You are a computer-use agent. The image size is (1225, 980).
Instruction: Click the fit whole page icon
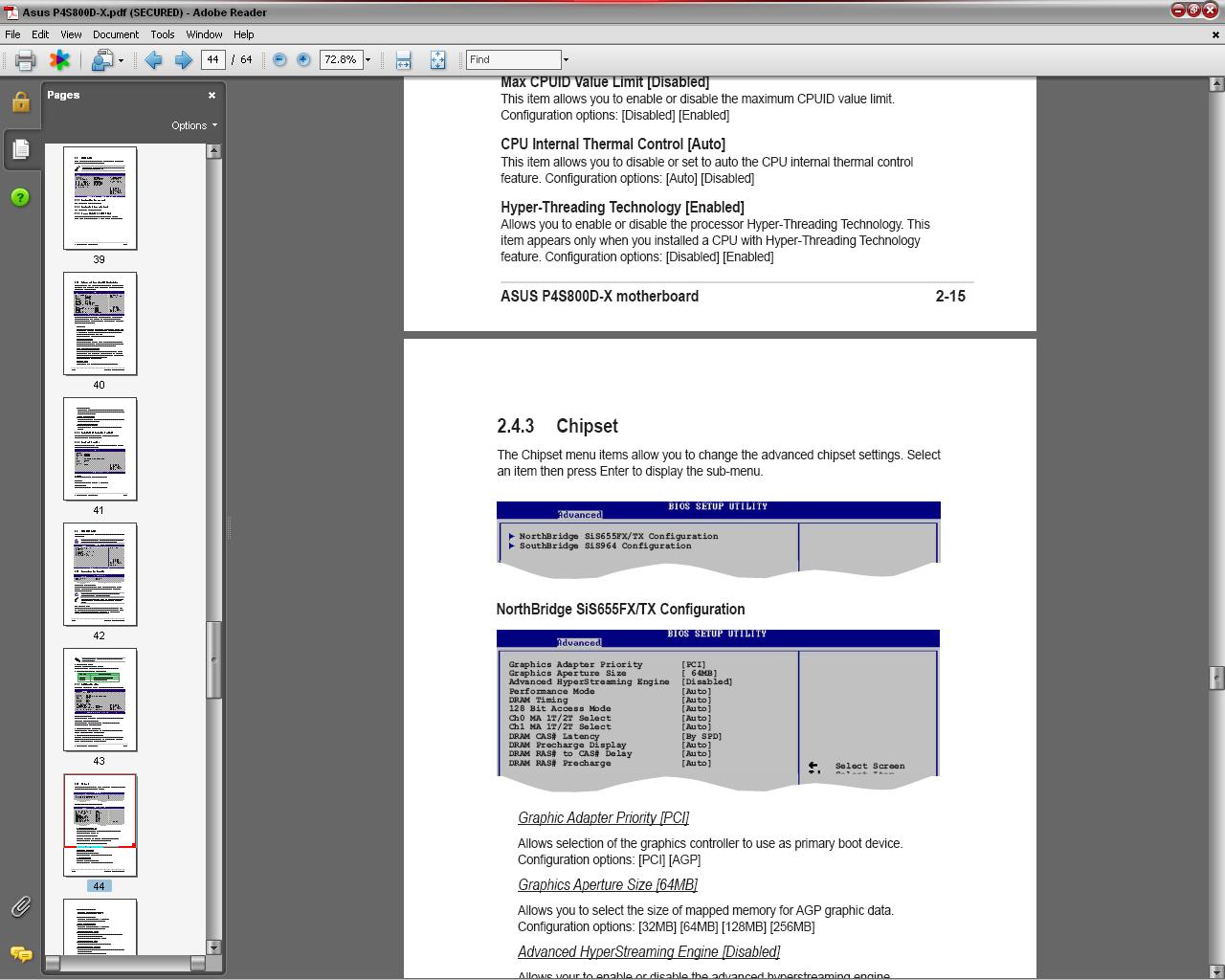click(437, 60)
